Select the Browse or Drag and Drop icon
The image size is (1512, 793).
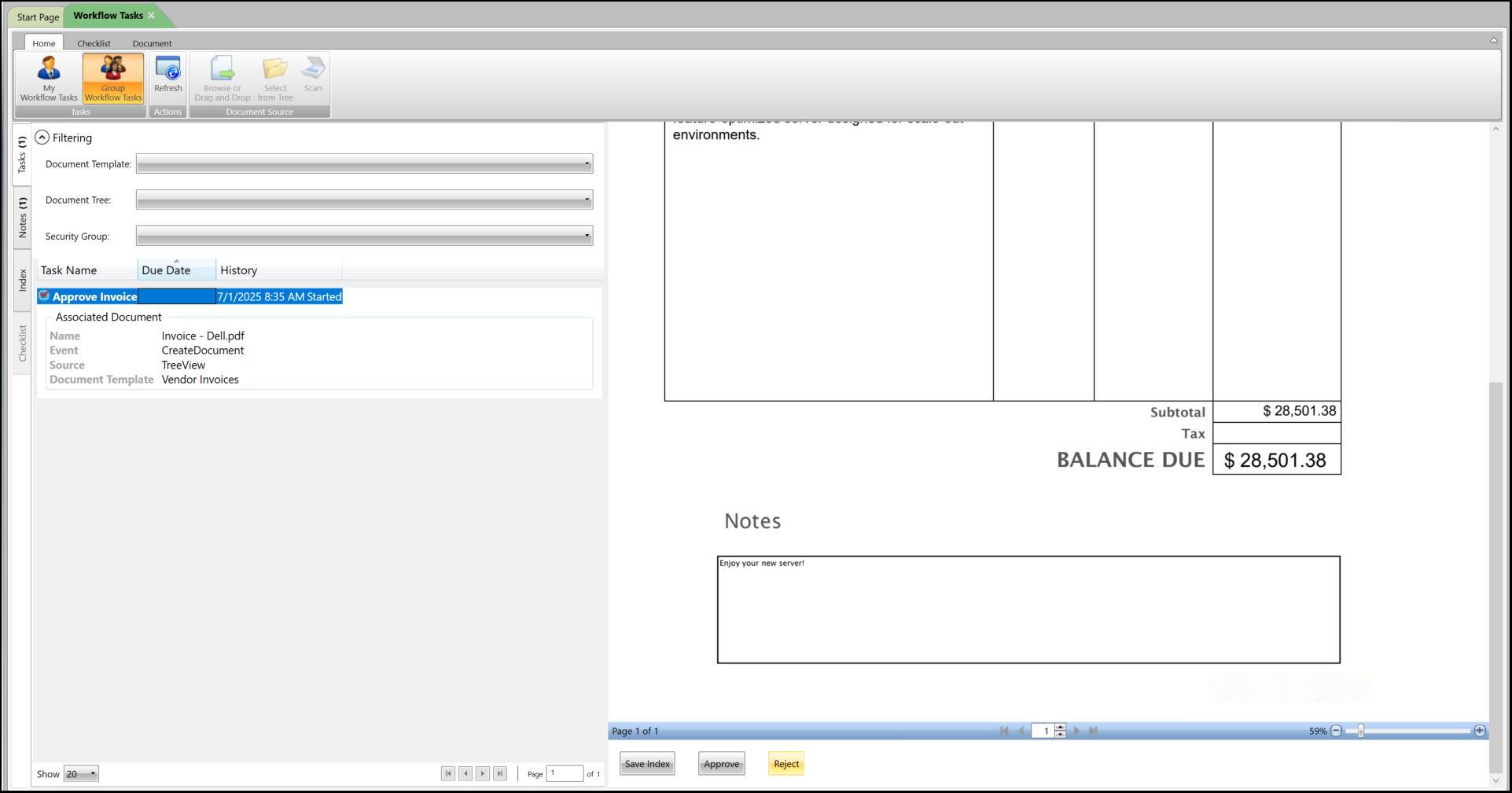point(223,78)
